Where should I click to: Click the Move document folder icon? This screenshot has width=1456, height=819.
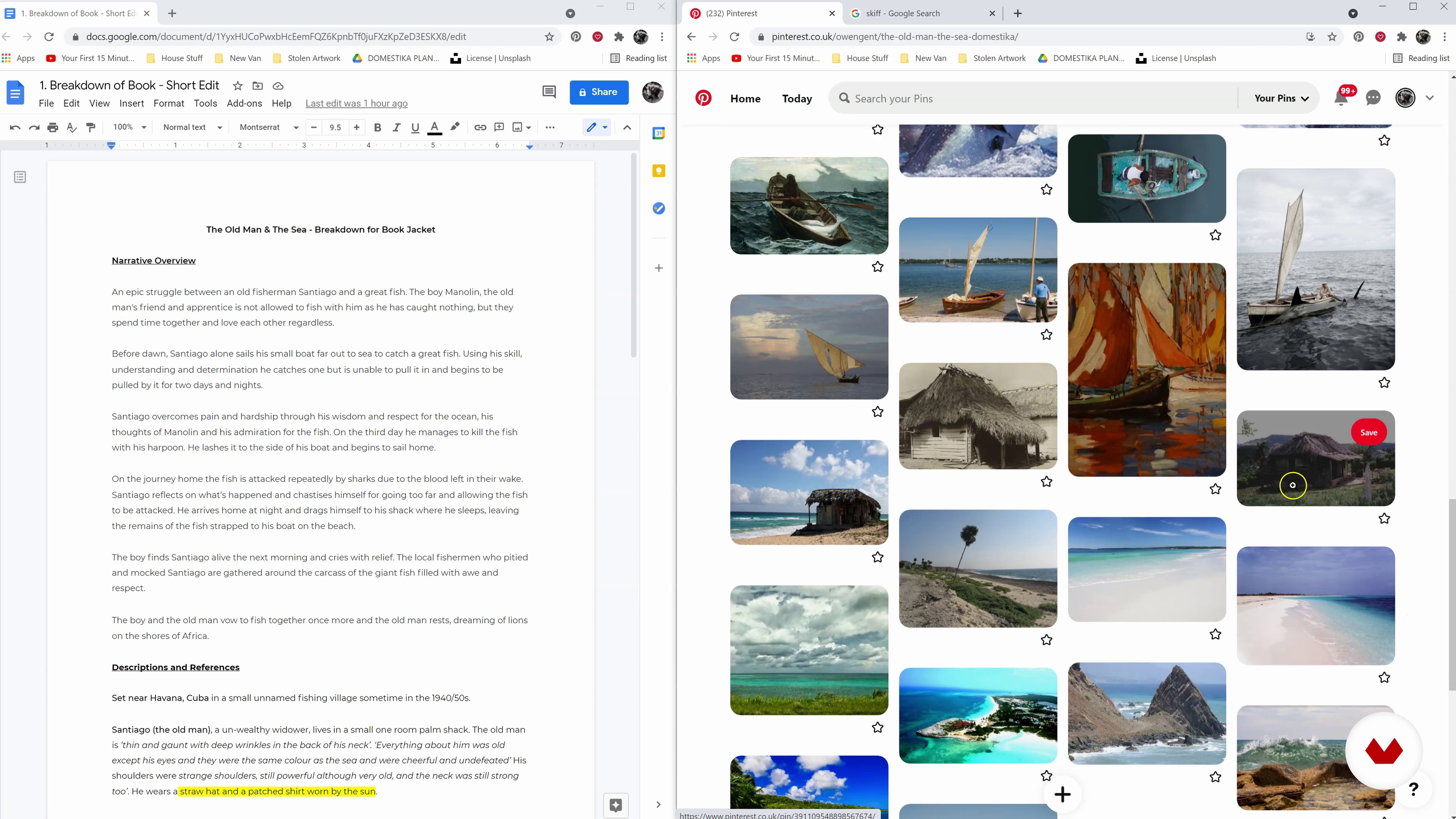coord(258,86)
